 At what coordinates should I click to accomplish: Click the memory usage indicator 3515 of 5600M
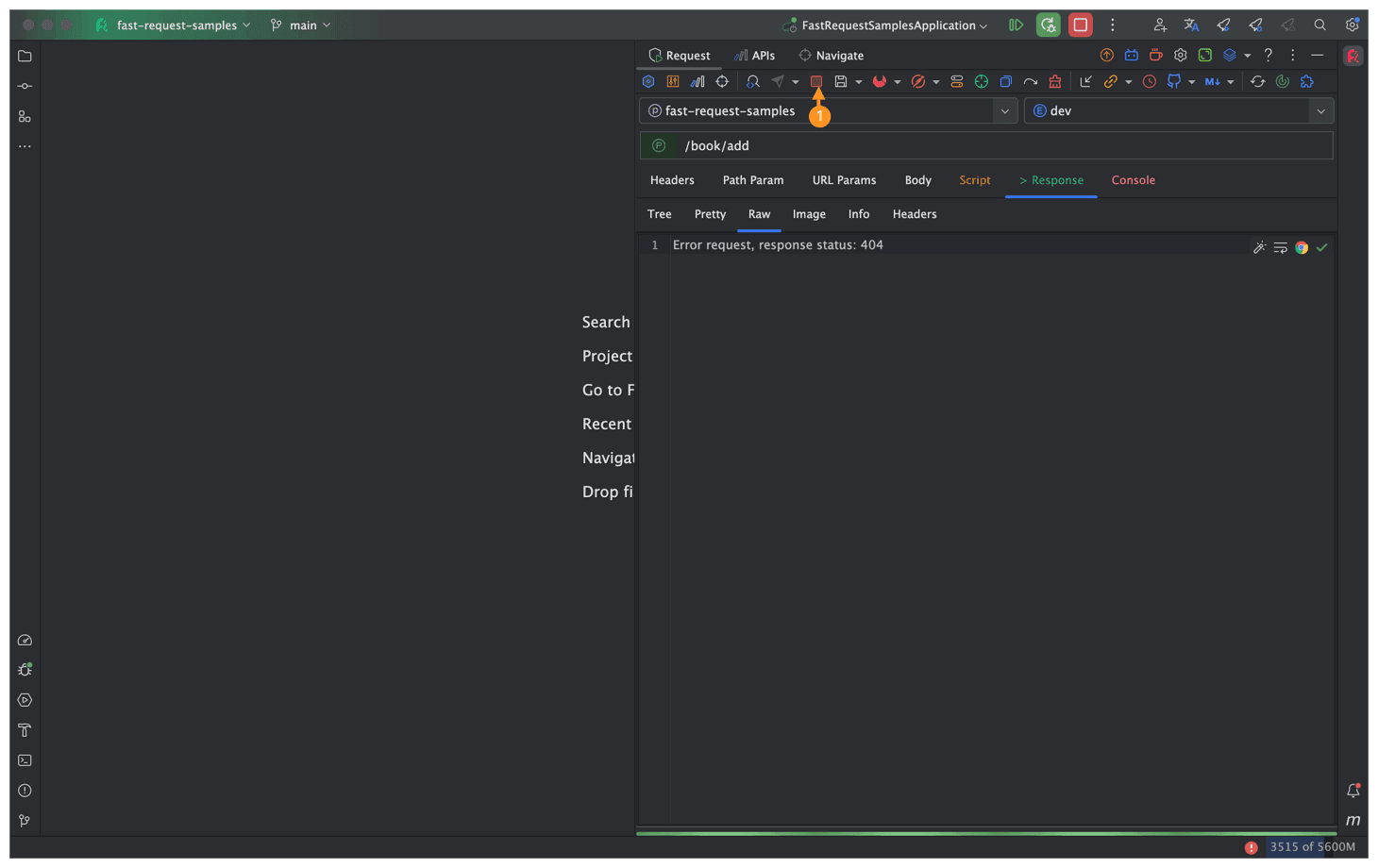(1312, 847)
